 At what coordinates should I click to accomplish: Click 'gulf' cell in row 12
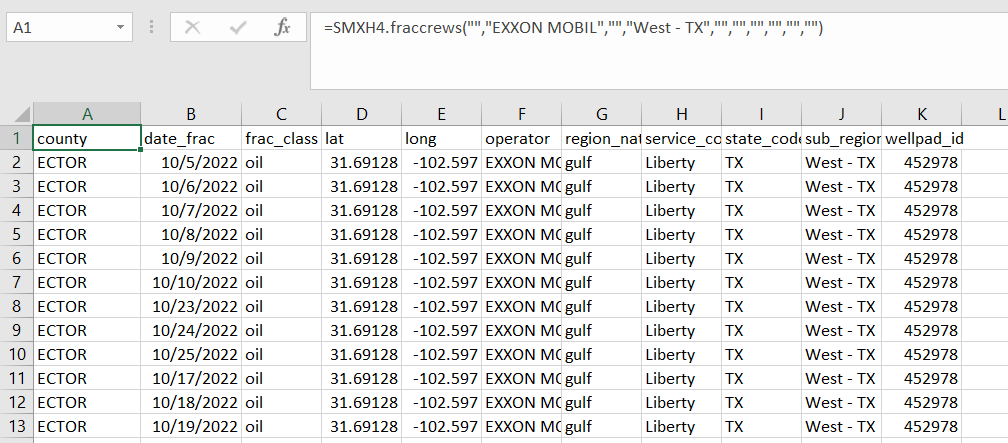pyautogui.click(x=602, y=402)
